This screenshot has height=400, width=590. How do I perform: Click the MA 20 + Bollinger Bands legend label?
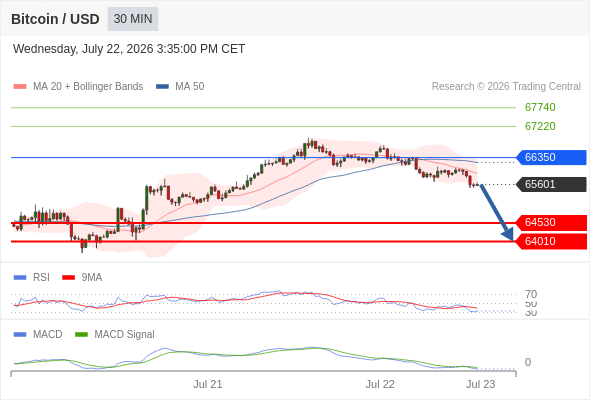[x=88, y=87]
